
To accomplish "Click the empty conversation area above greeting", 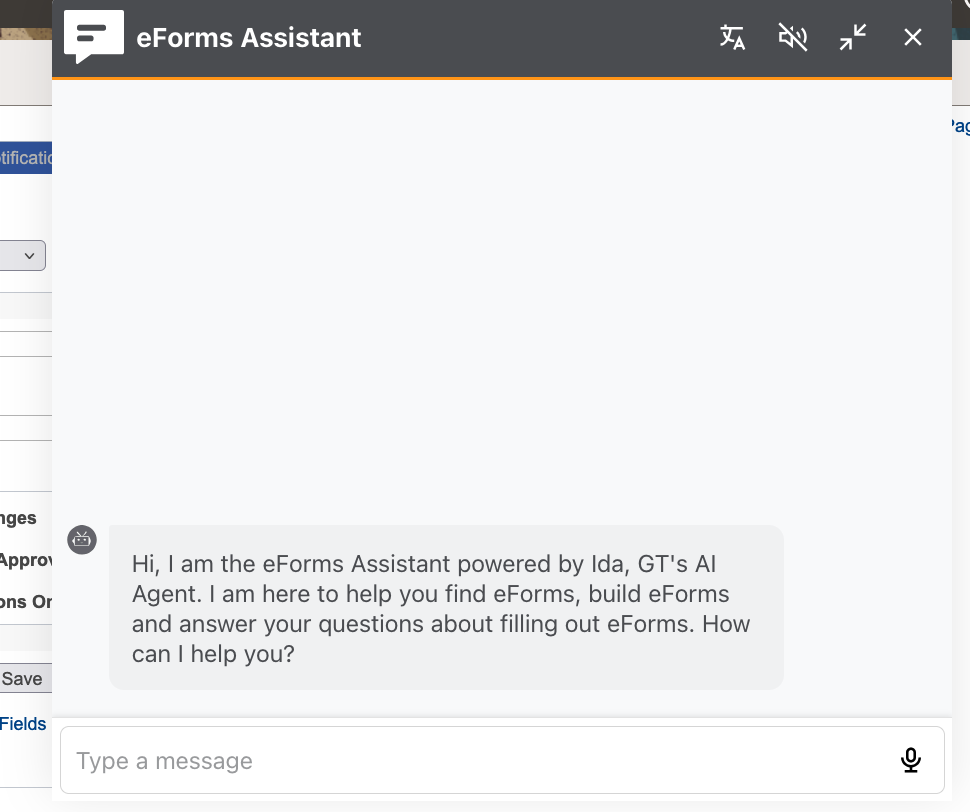I will coord(502,297).
